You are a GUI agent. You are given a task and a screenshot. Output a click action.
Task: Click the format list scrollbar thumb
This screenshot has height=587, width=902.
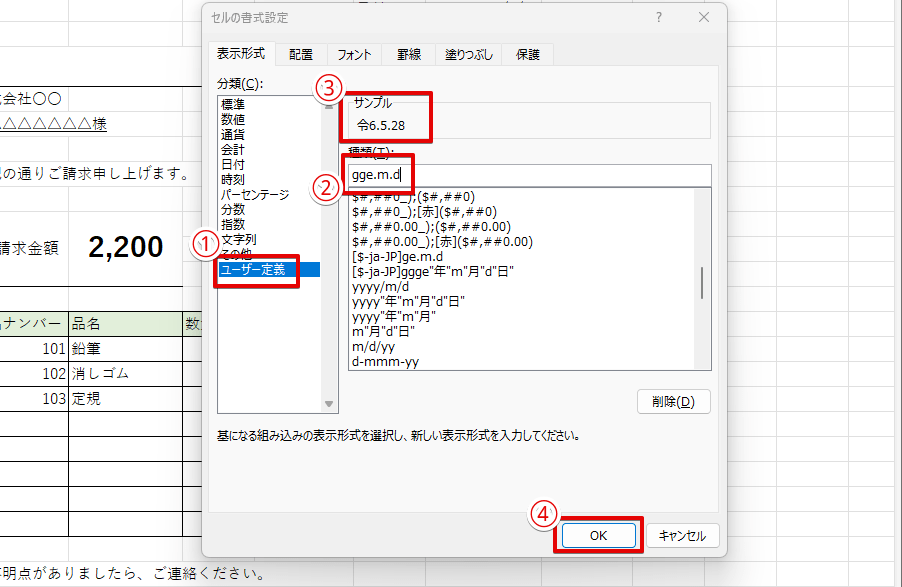(x=702, y=283)
